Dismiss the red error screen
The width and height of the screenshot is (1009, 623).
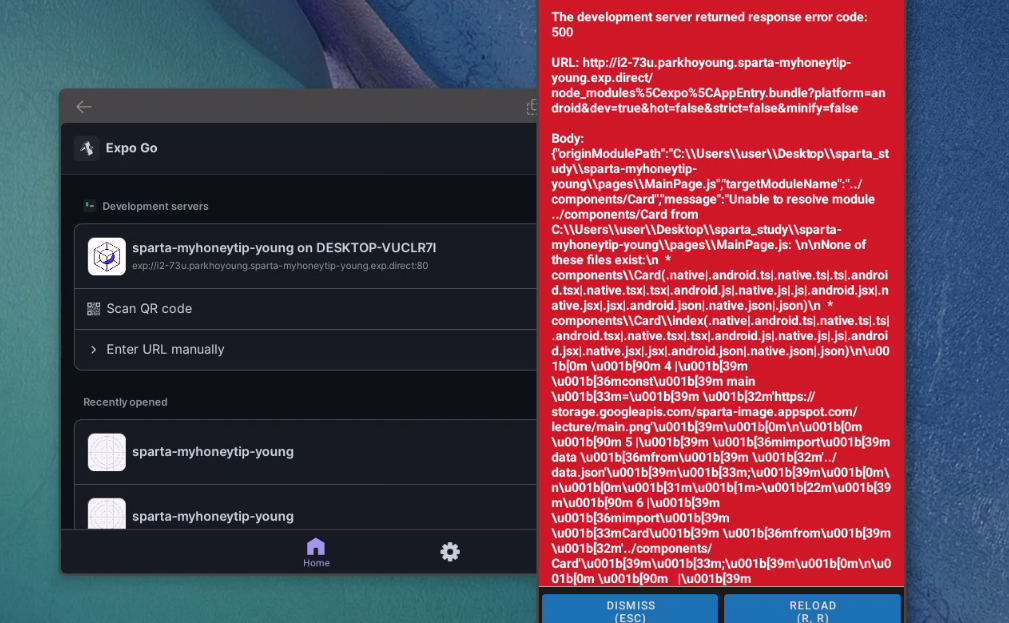click(x=630, y=609)
